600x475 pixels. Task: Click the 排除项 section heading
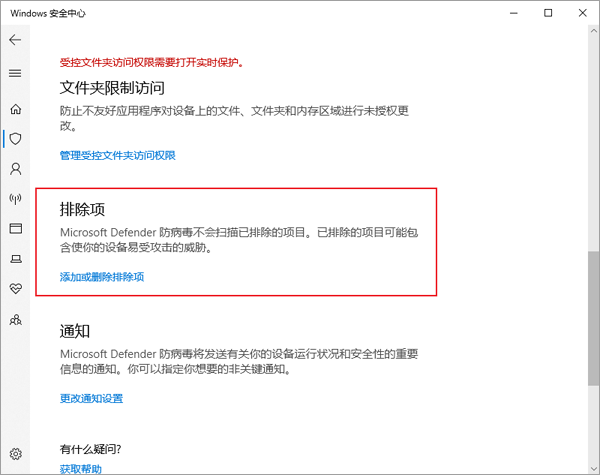pyautogui.click(x=83, y=211)
